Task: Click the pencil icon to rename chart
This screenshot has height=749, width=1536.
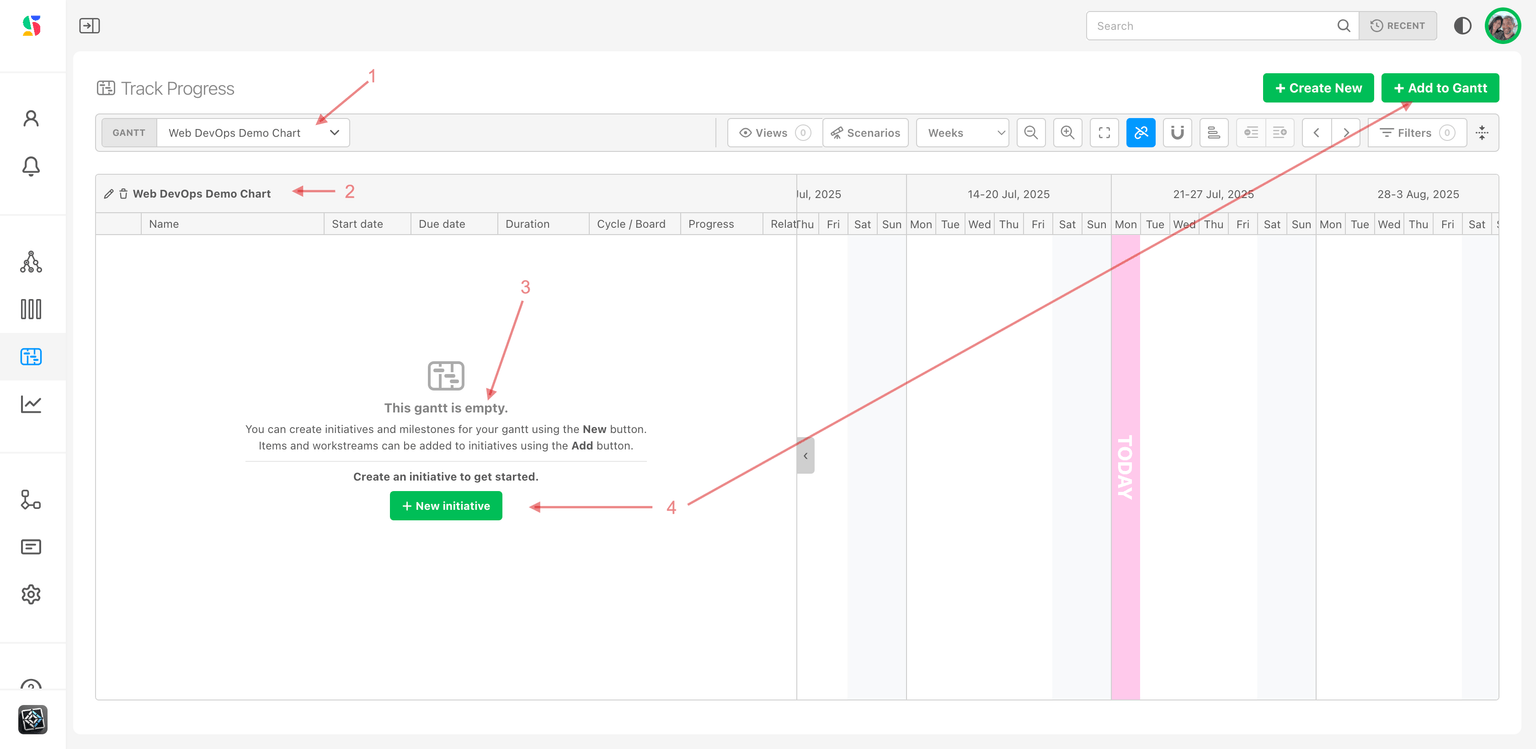Action: [x=109, y=194]
